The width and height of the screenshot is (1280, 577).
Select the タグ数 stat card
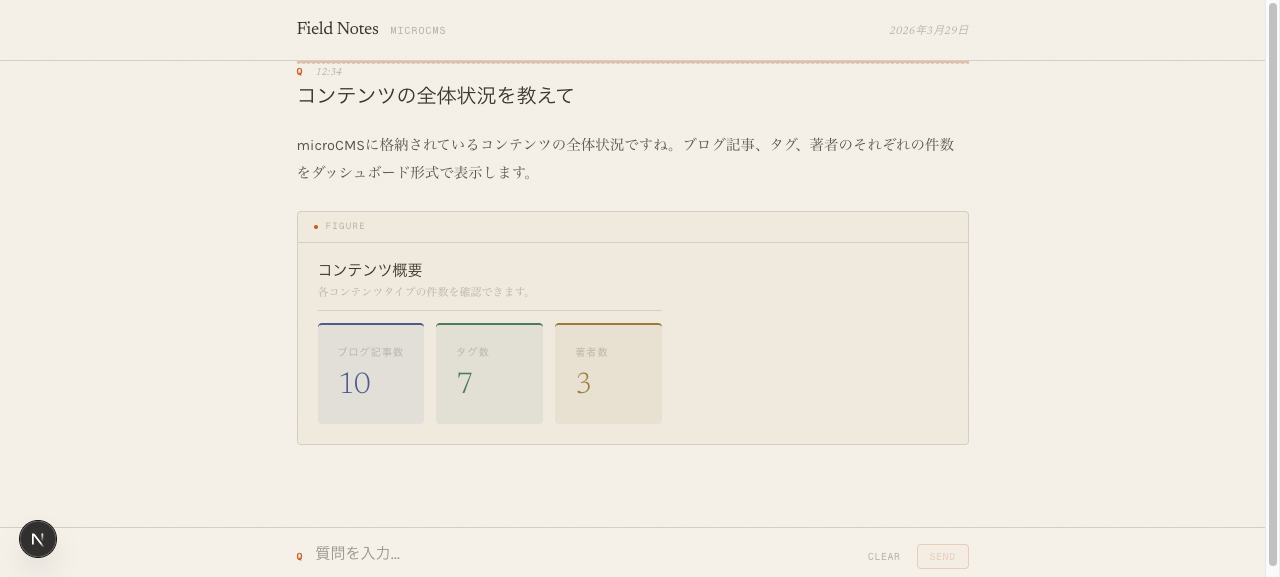pos(489,373)
